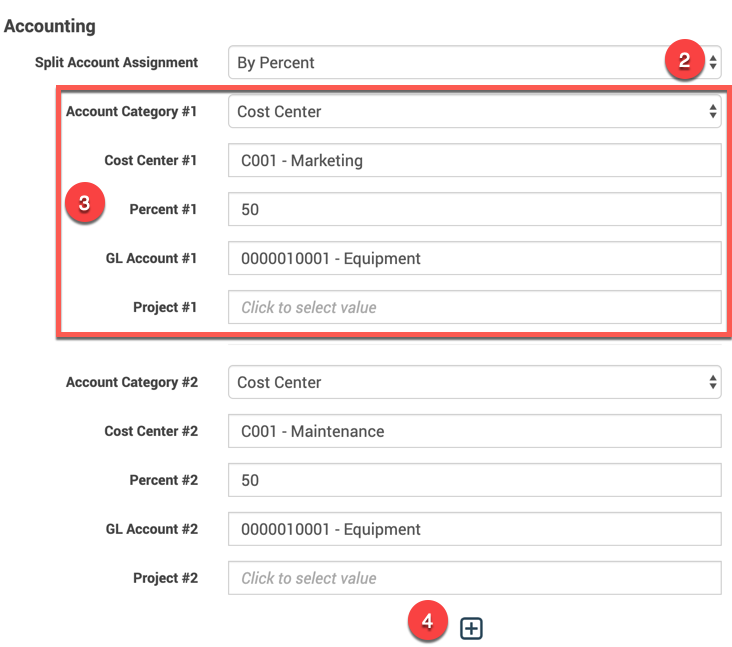Viewport: 732px width, 647px height.
Task: Focus the Percent #2 input field
Action: coord(474,480)
